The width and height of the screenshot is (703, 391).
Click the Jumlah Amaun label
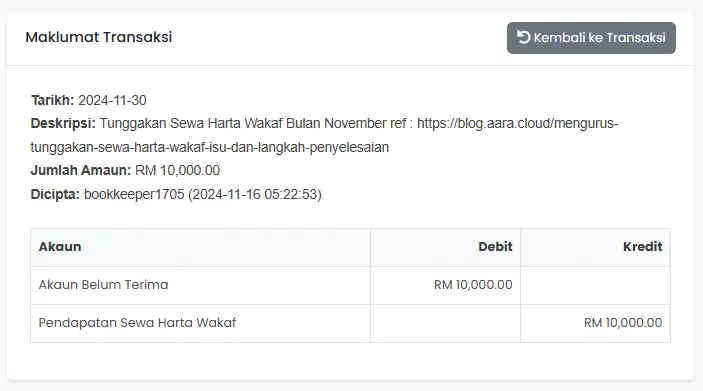point(81,170)
